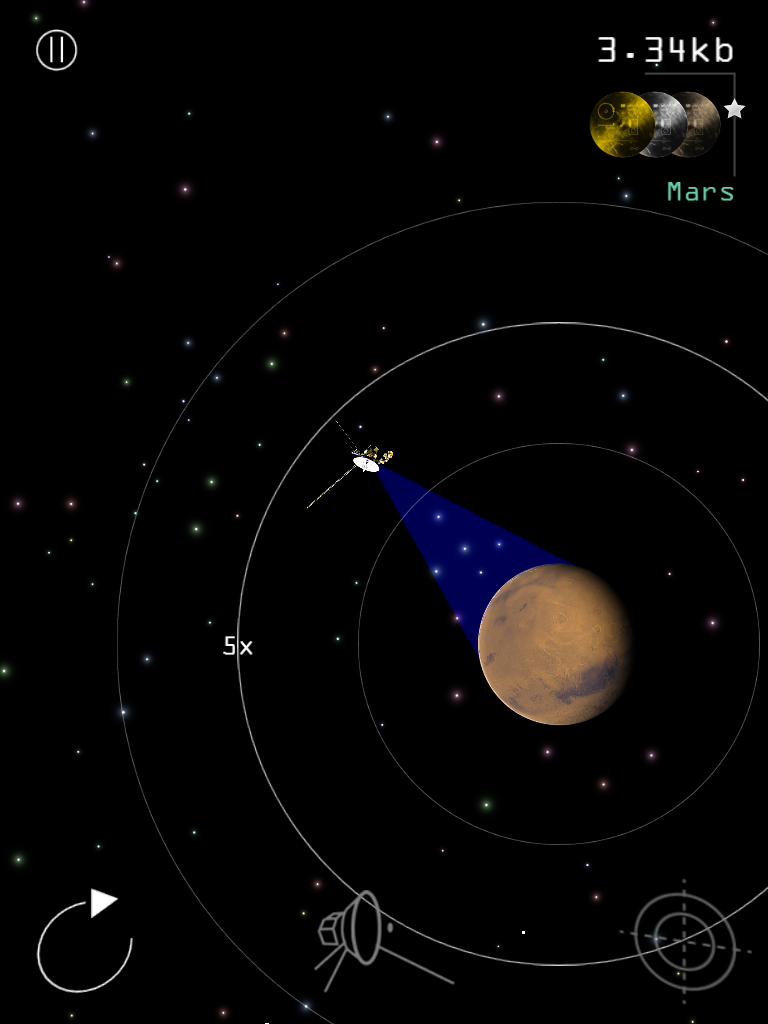
Task: Pause the game with the pause icon
Action: [x=56, y=50]
